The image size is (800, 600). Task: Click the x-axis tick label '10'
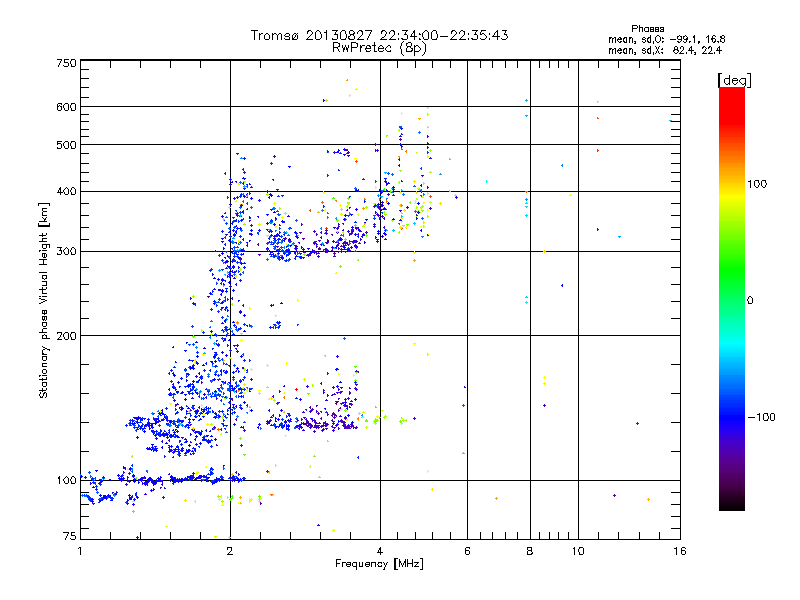click(578, 551)
